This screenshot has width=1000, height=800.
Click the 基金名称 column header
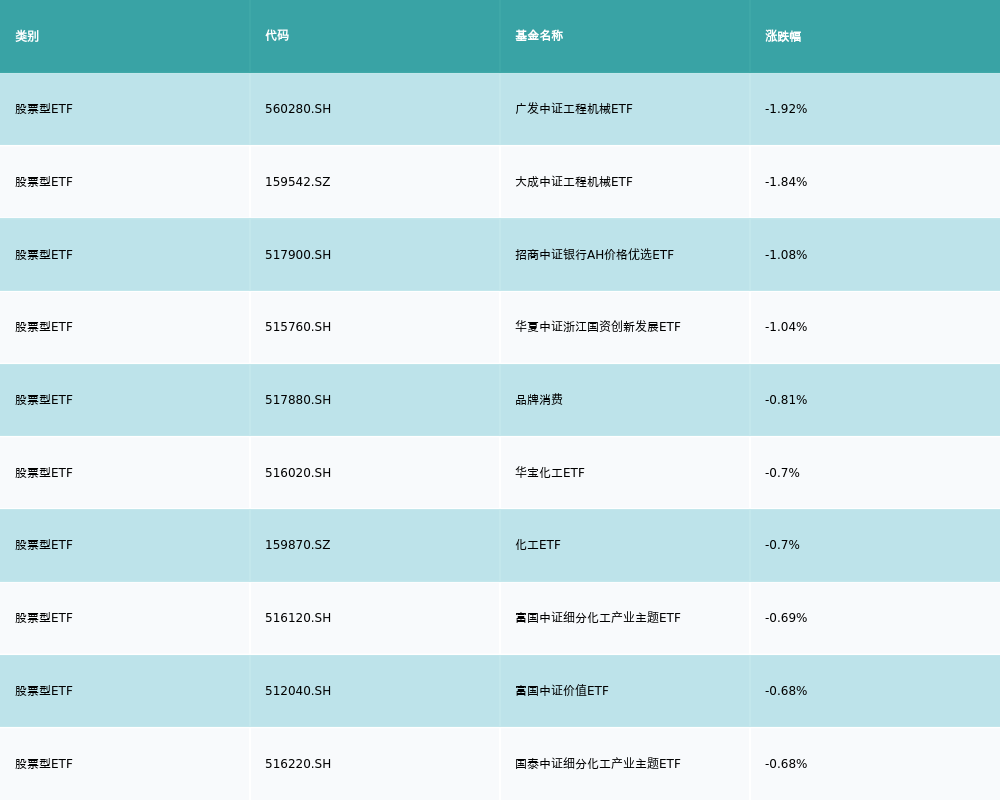tap(539, 36)
